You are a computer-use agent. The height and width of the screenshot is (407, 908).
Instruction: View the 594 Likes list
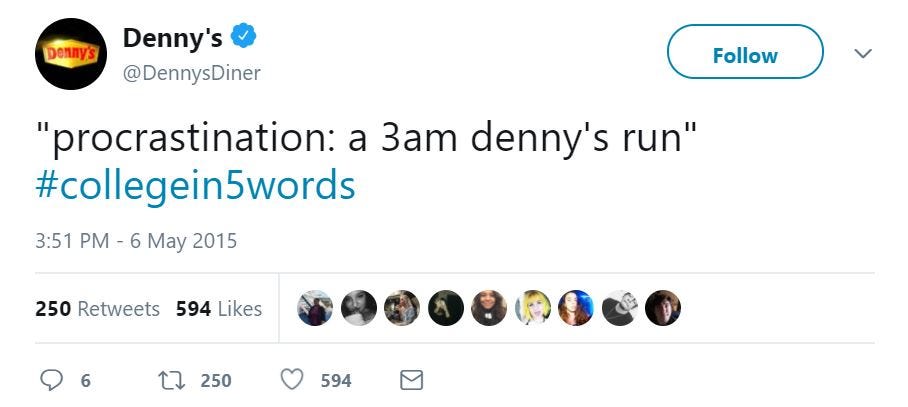click(x=219, y=309)
